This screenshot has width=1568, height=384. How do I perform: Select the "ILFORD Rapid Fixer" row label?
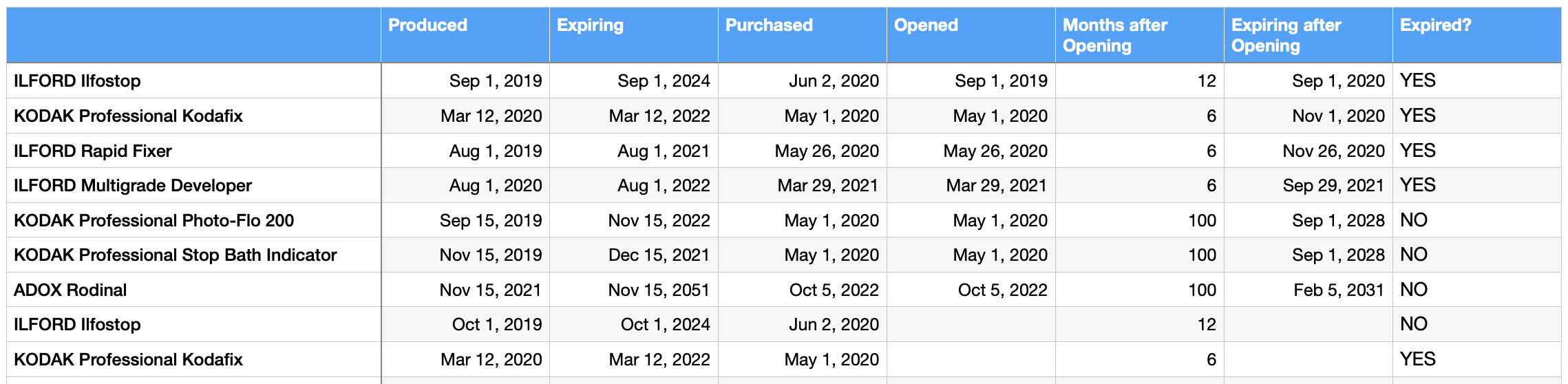(93, 151)
